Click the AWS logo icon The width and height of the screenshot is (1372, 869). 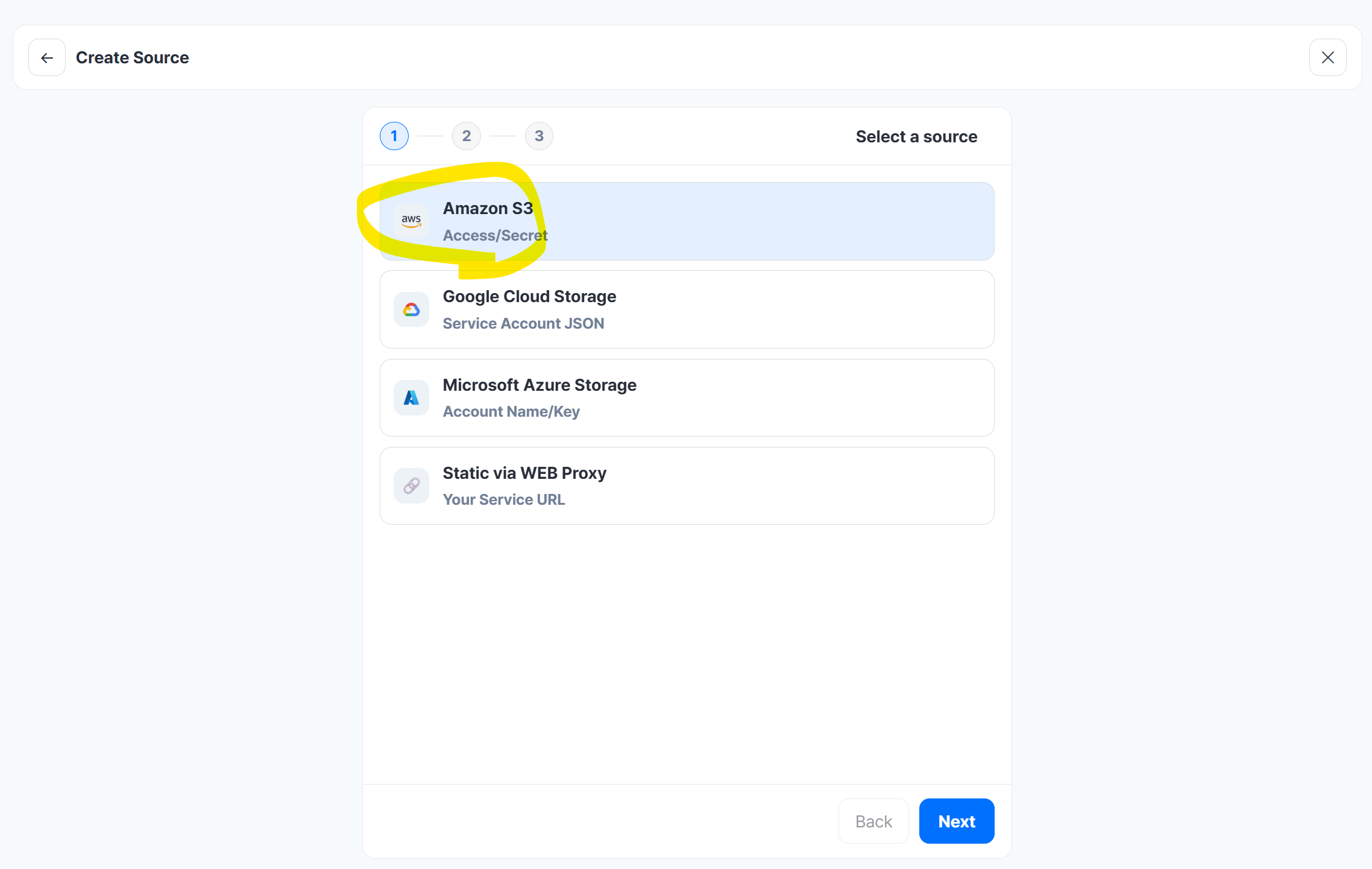411,221
